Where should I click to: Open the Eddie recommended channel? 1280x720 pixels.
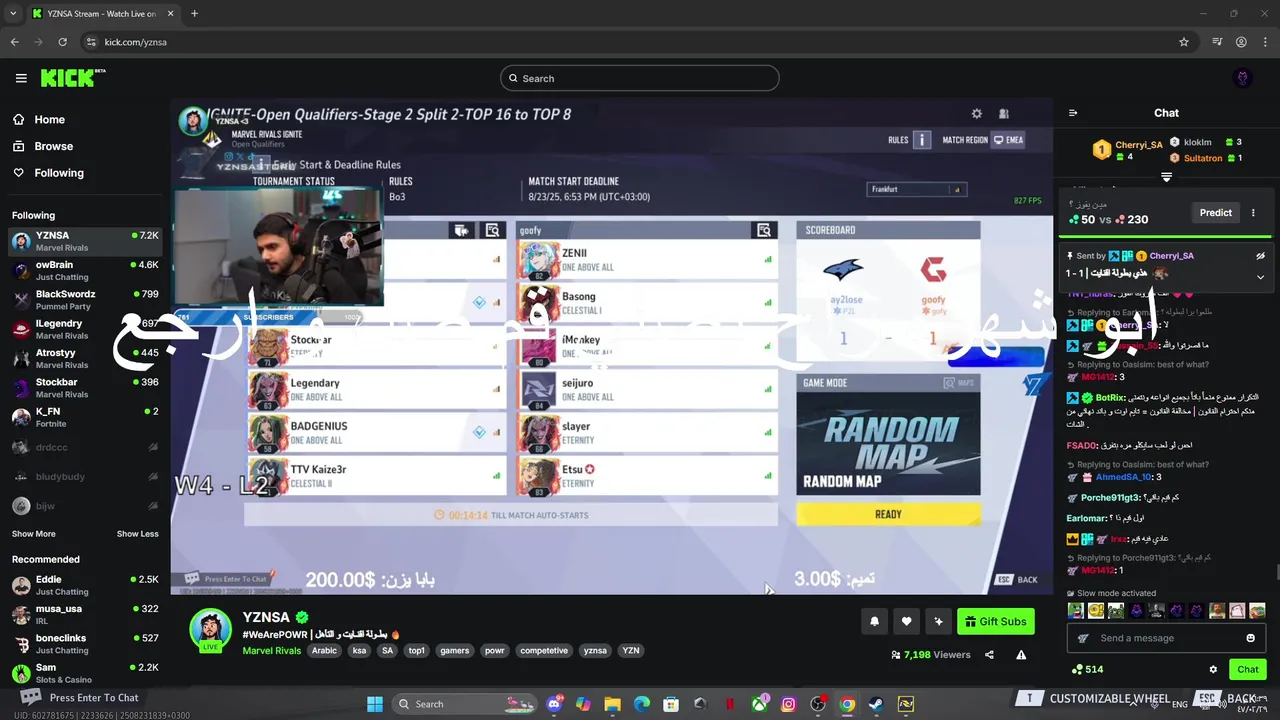pos(85,585)
